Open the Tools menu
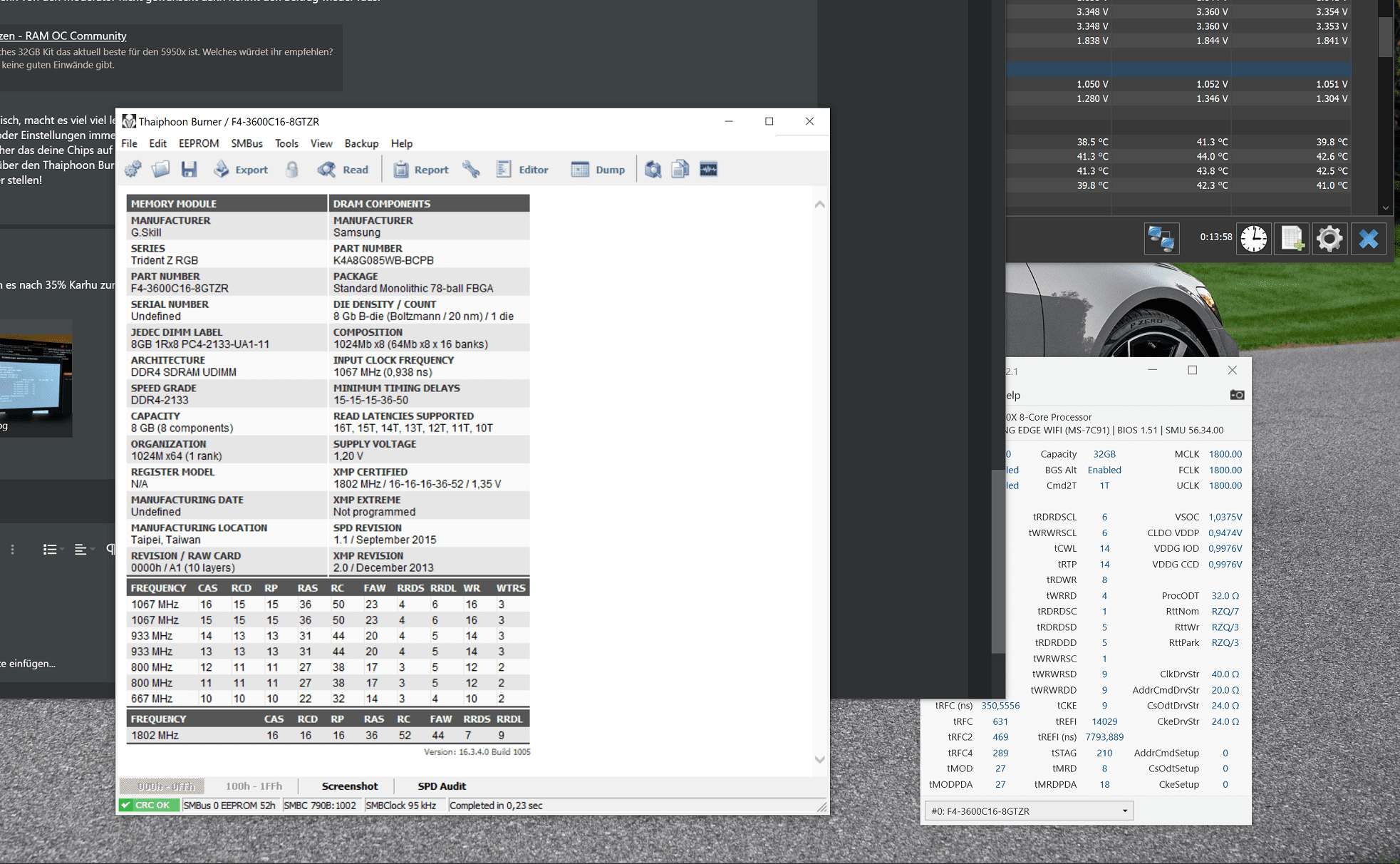 pos(286,143)
